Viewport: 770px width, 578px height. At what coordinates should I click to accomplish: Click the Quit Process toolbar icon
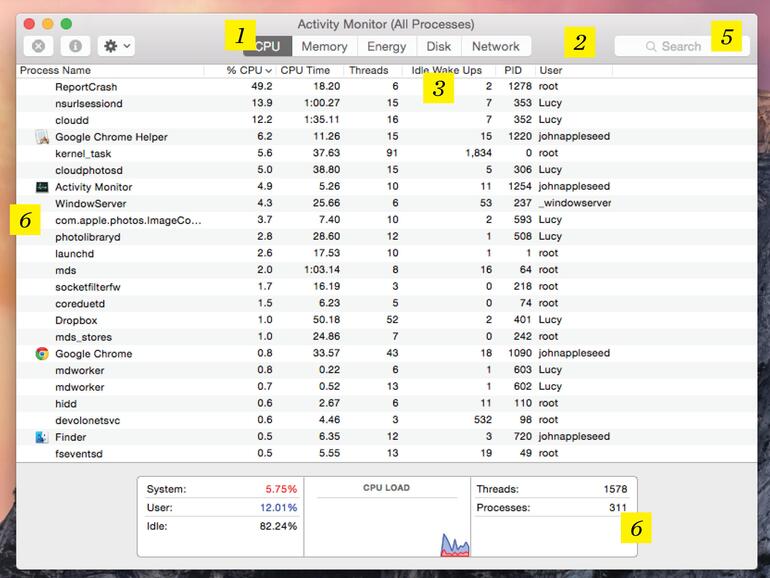pos(38,46)
